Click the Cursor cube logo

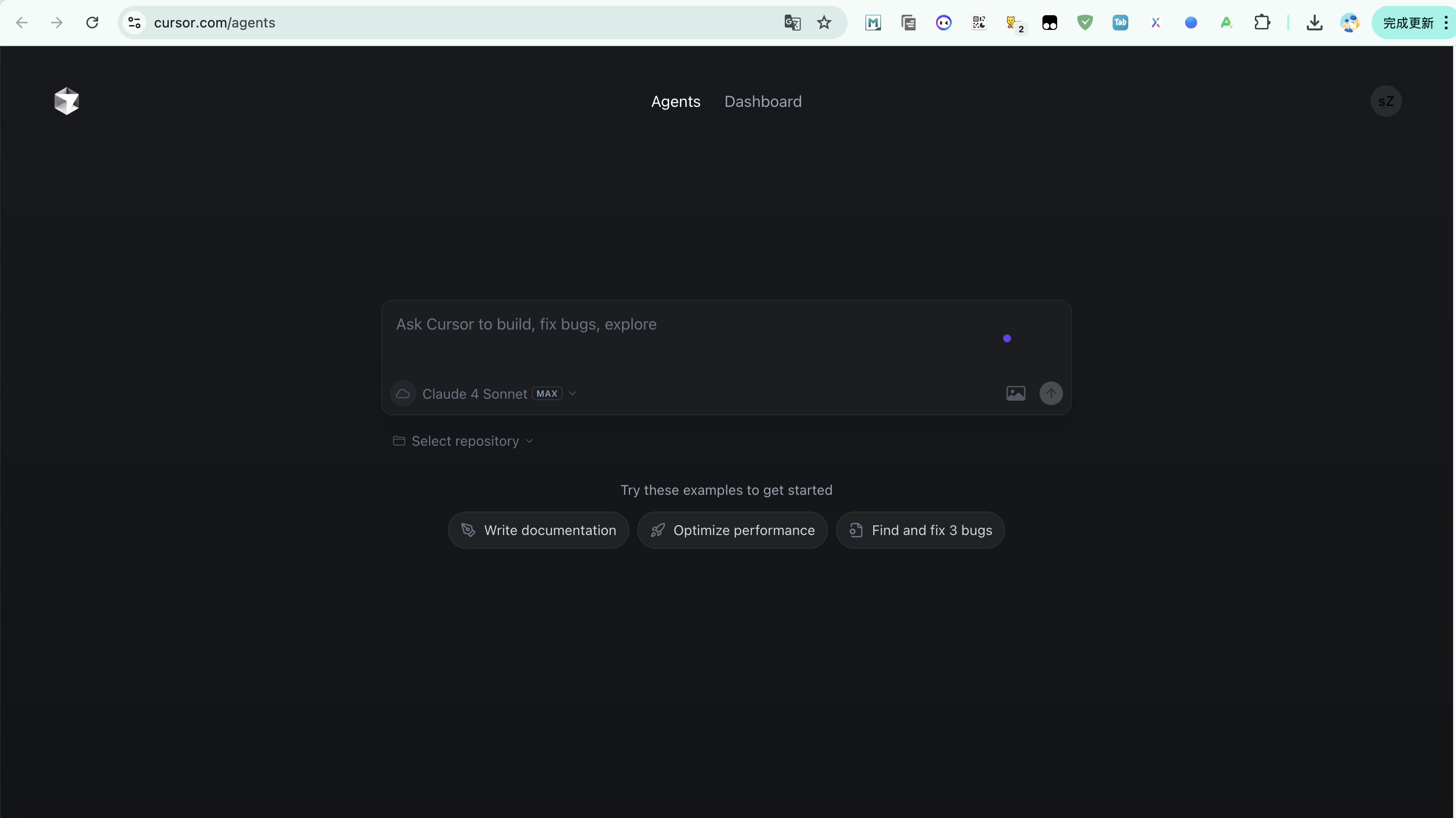[x=67, y=101]
